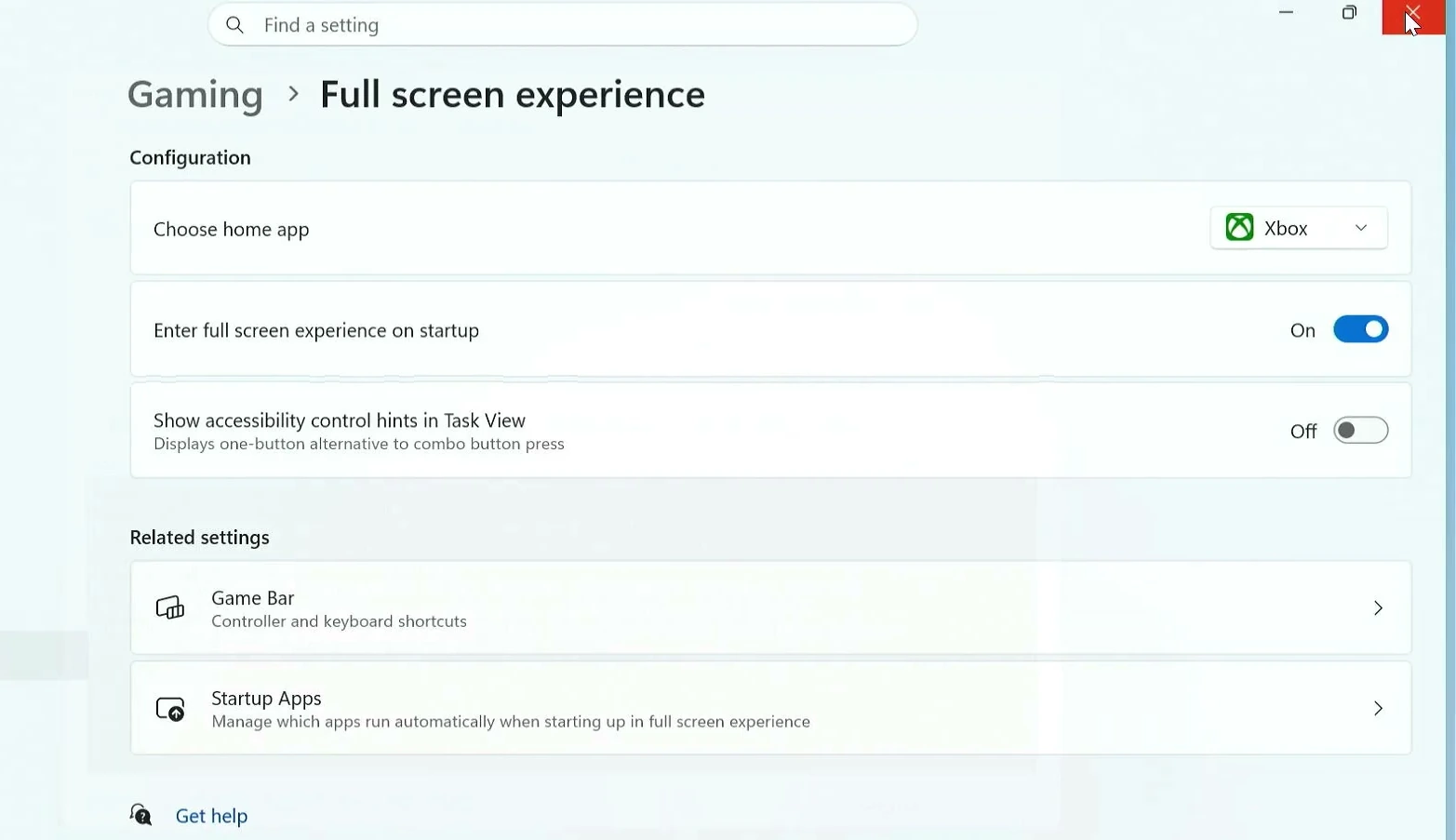Click the Configuration section label

(190, 158)
